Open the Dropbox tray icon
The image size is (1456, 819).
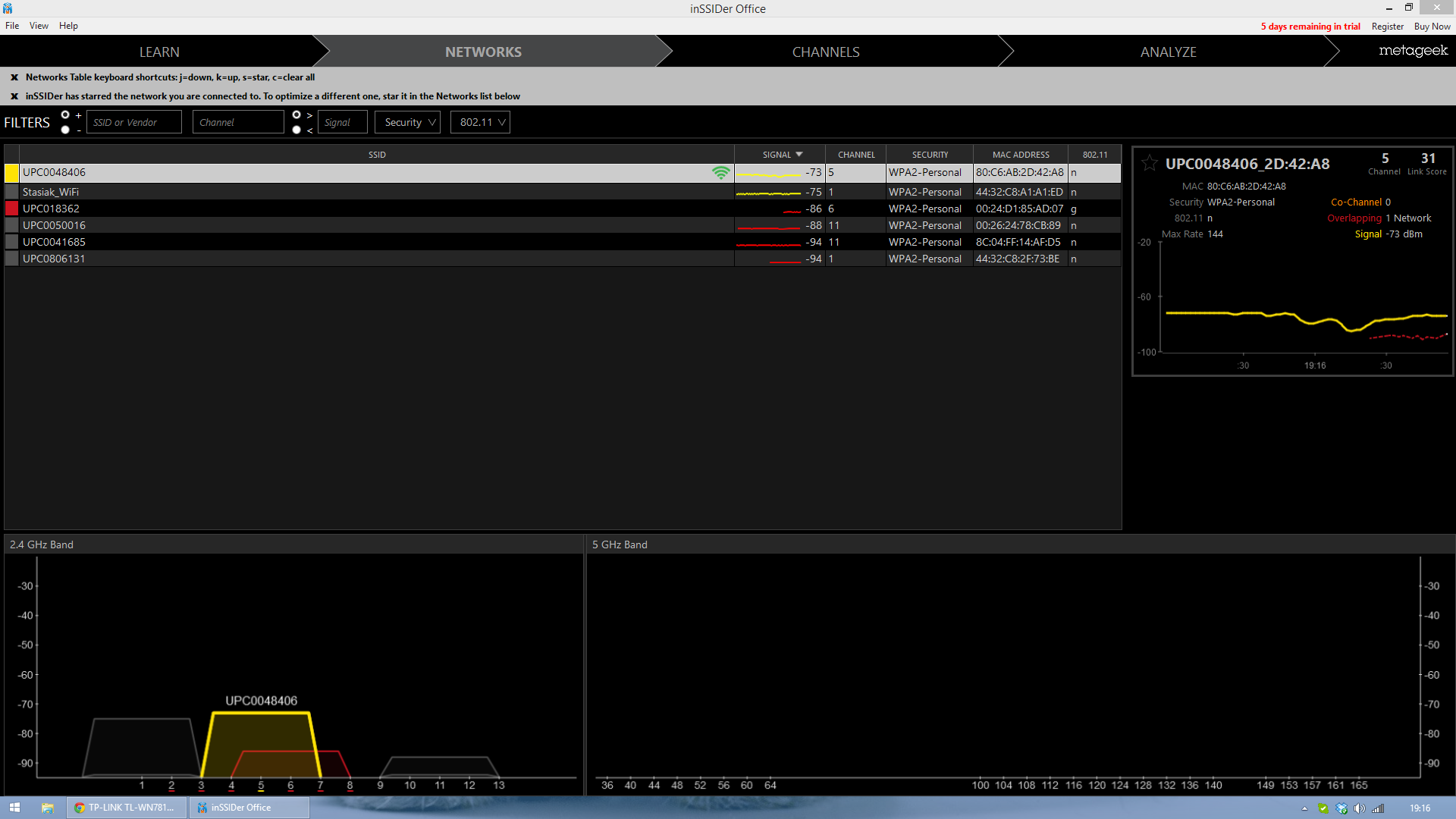pos(1341,808)
